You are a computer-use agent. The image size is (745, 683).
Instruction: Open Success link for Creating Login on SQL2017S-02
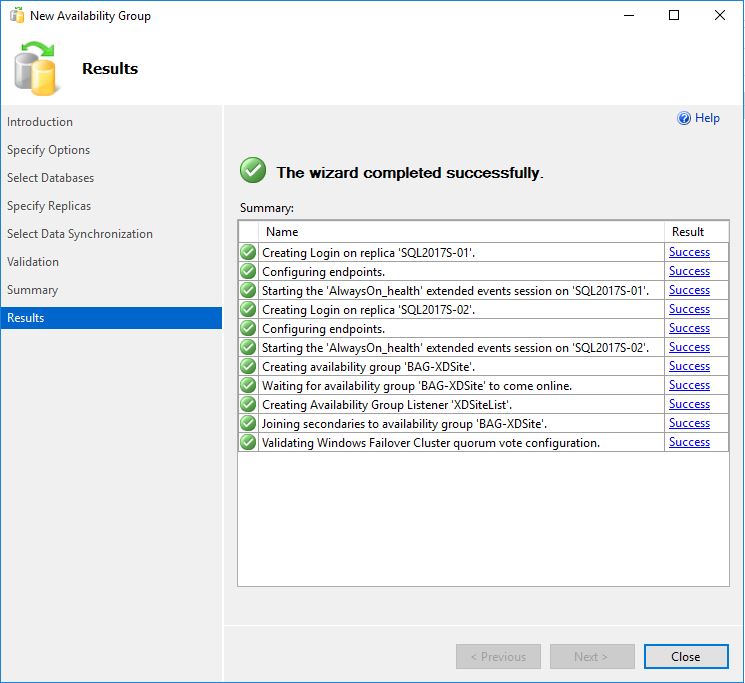[689, 309]
